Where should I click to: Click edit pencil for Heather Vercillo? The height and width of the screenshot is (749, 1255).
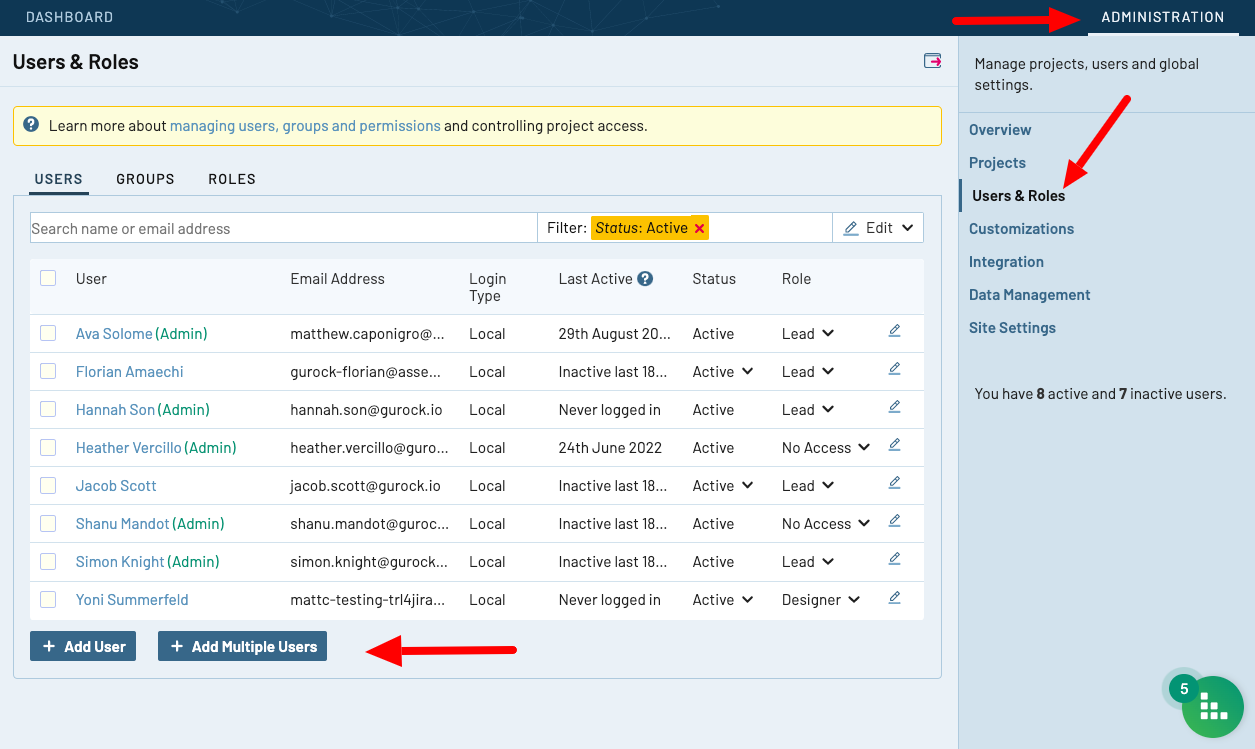tap(894, 445)
